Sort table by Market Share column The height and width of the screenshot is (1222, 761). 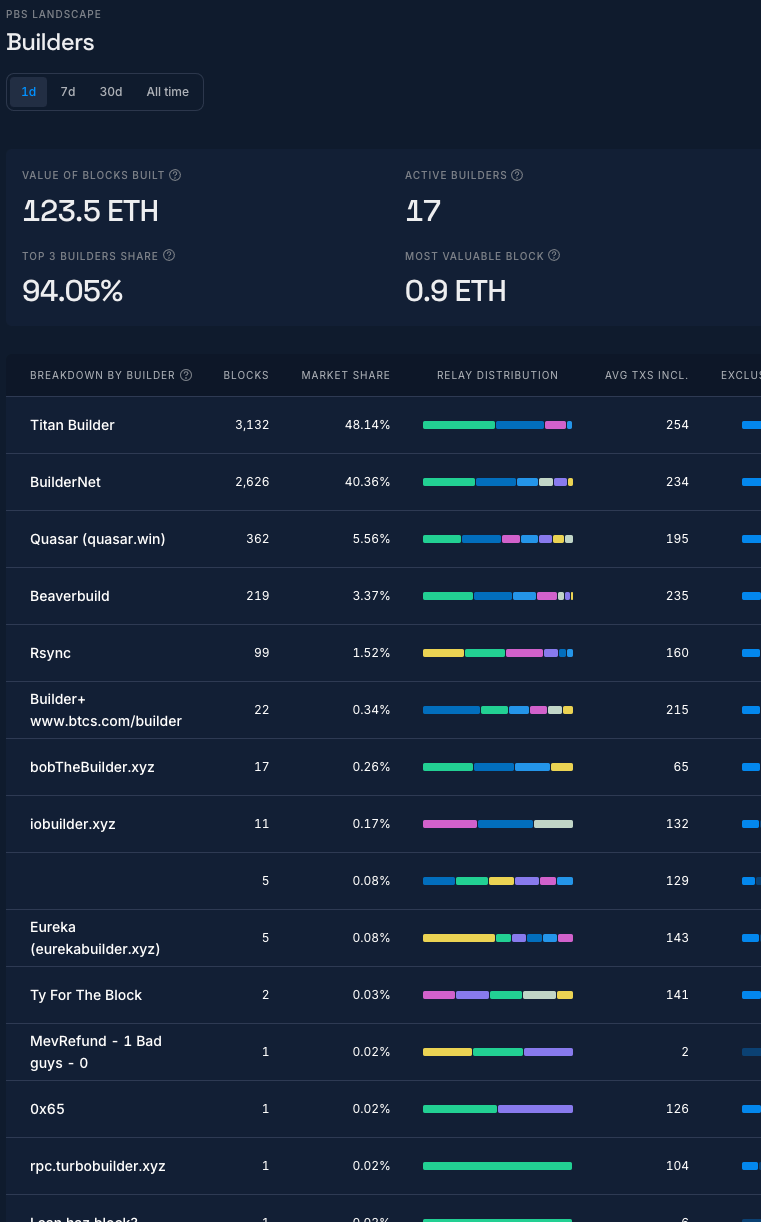pos(346,376)
